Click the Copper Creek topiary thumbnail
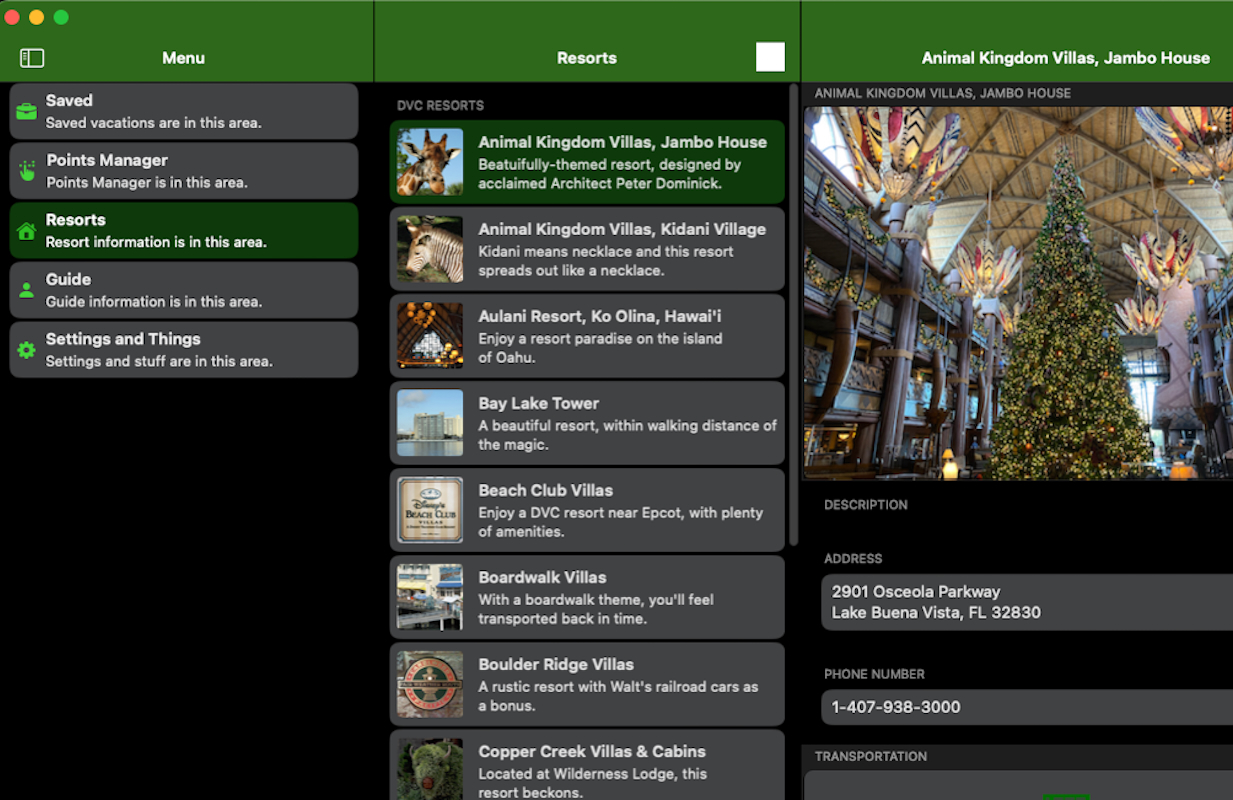1233x800 pixels. (x=430, y=769)
